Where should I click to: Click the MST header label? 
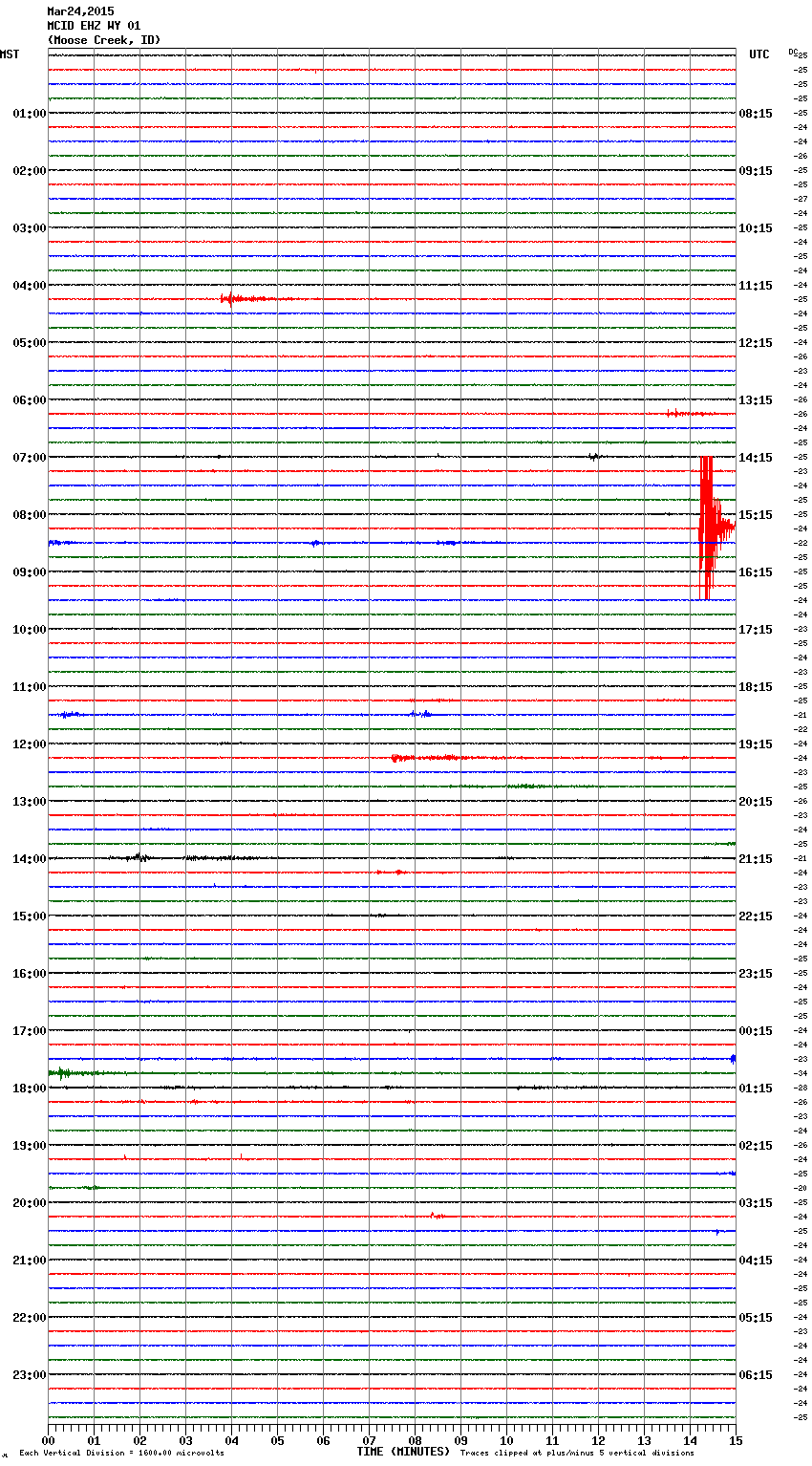point(10,54)
